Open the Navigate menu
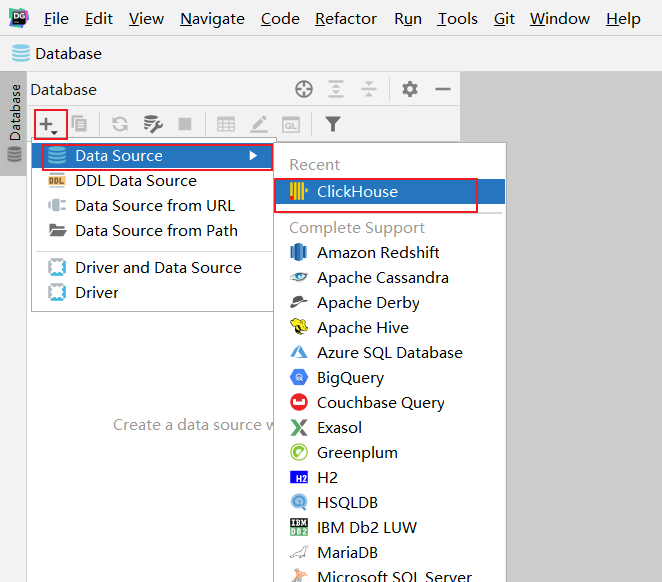Image resolution: width=662 pixels, height=582 pixels. point(212,19)
